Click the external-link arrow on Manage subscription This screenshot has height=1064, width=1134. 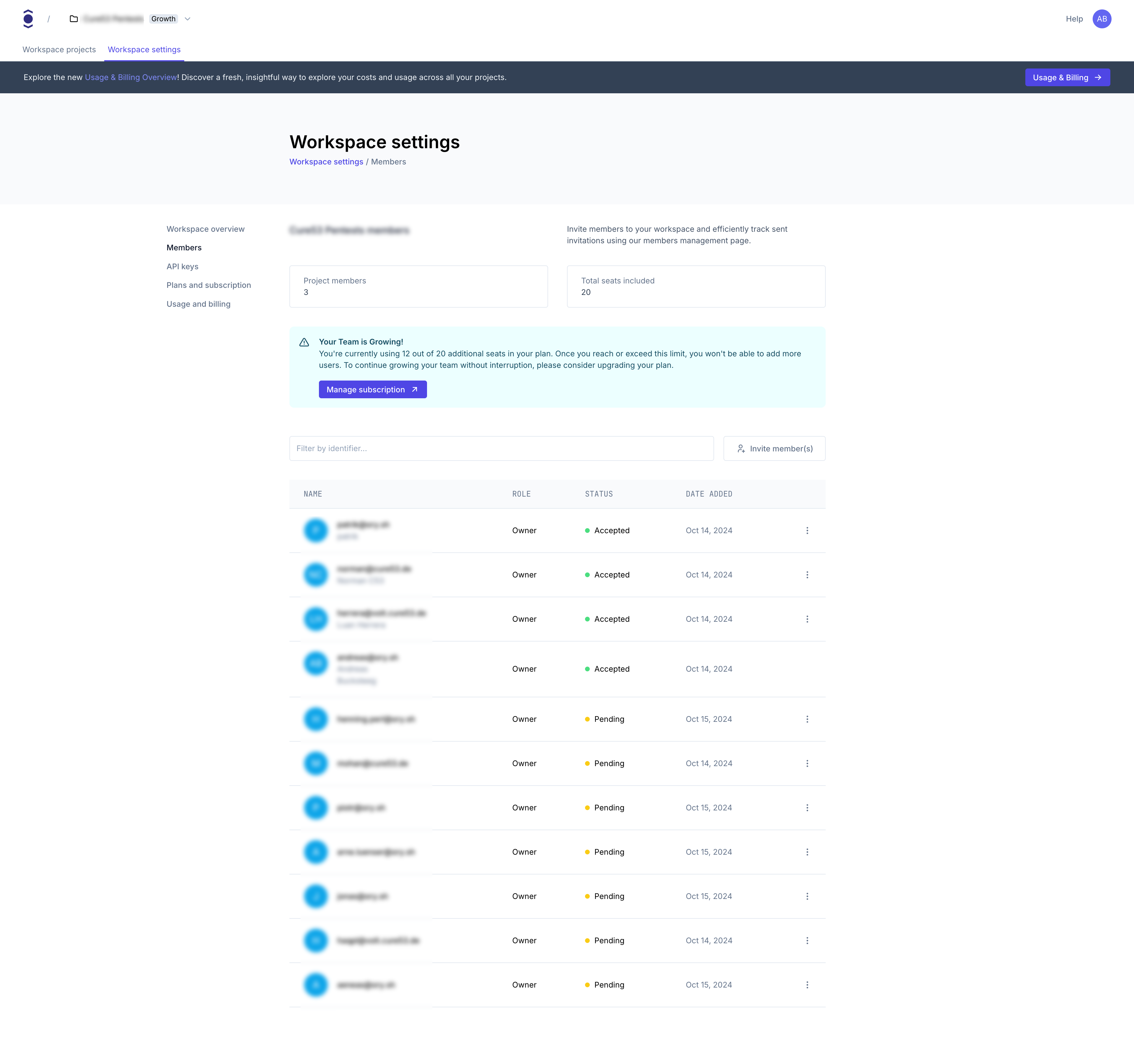coord(415,389)
